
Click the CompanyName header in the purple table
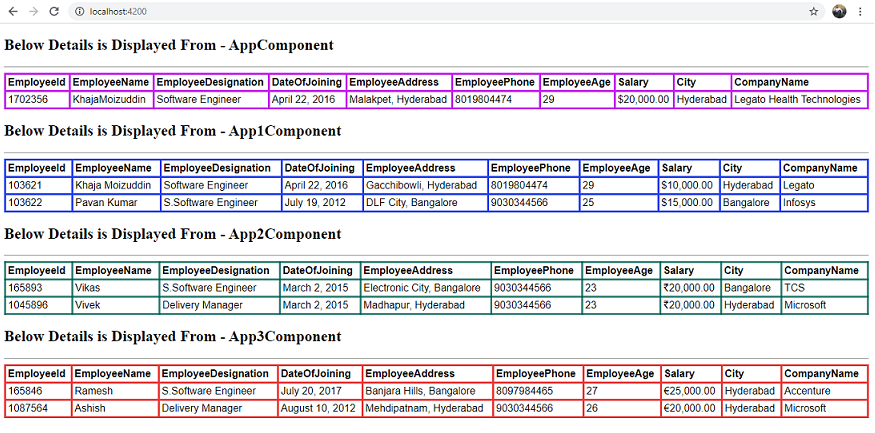(x=771, y=82)
